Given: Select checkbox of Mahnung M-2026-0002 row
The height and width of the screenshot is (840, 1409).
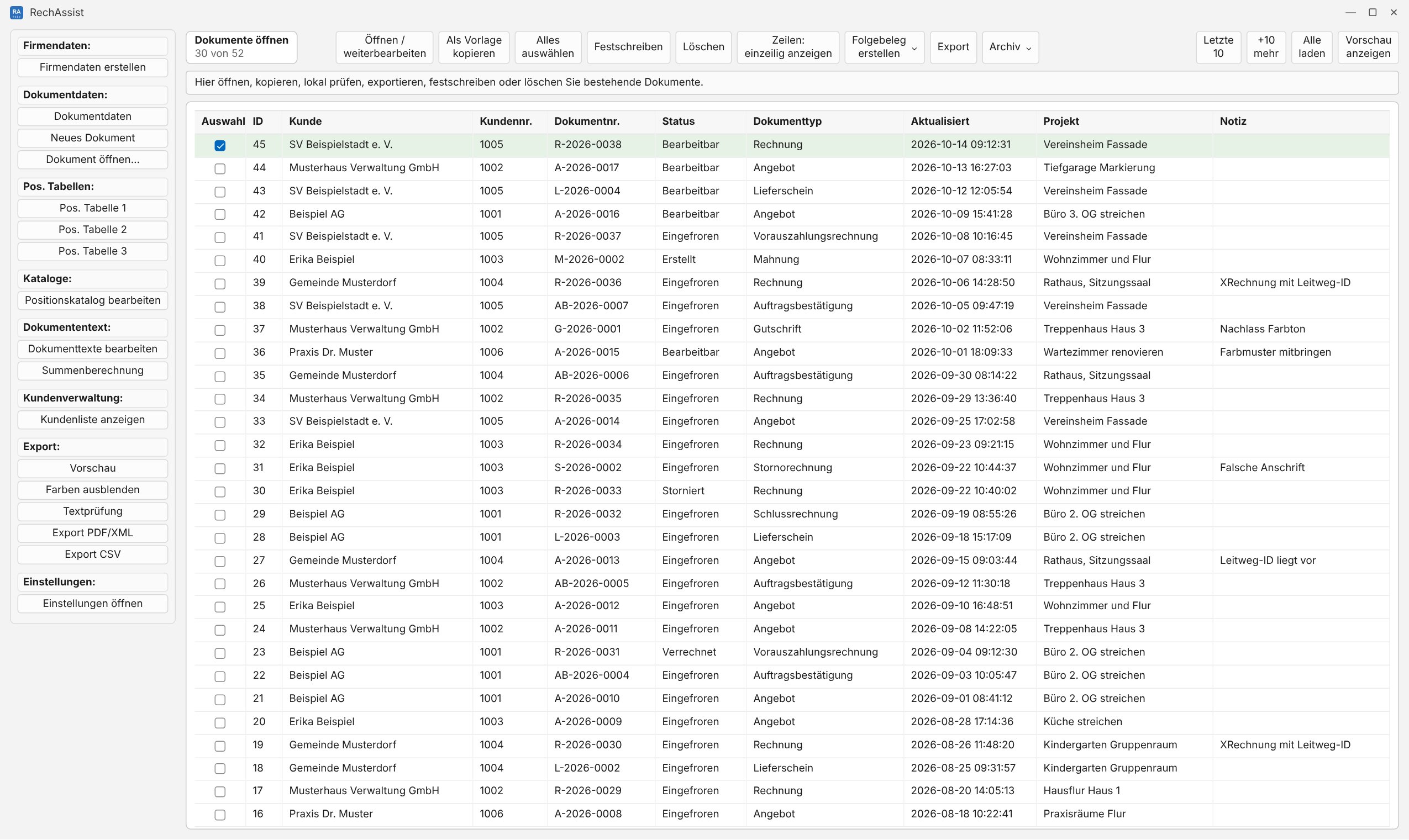Looking at the screenshot, I should click(220, 261).
